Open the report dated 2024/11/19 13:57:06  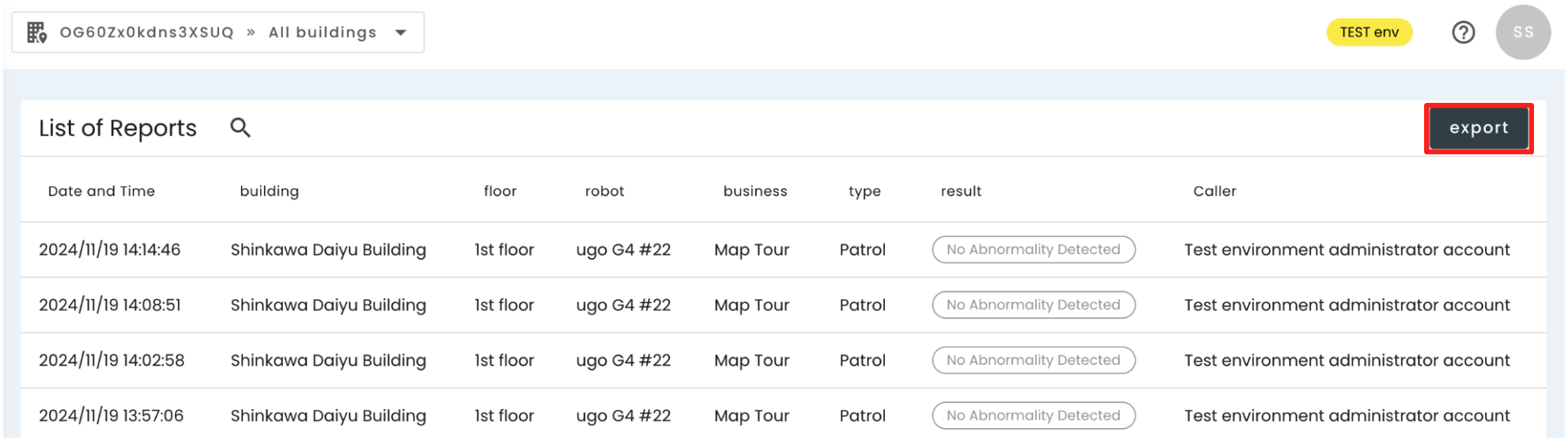[x=784, y=414]
